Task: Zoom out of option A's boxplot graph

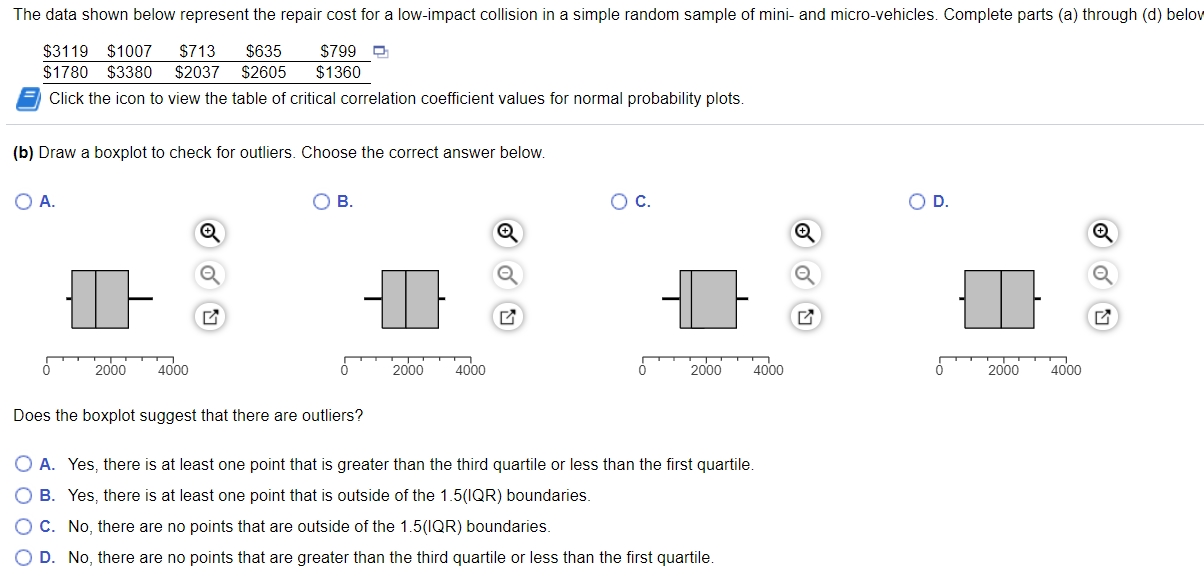Action: coord(207,275)
